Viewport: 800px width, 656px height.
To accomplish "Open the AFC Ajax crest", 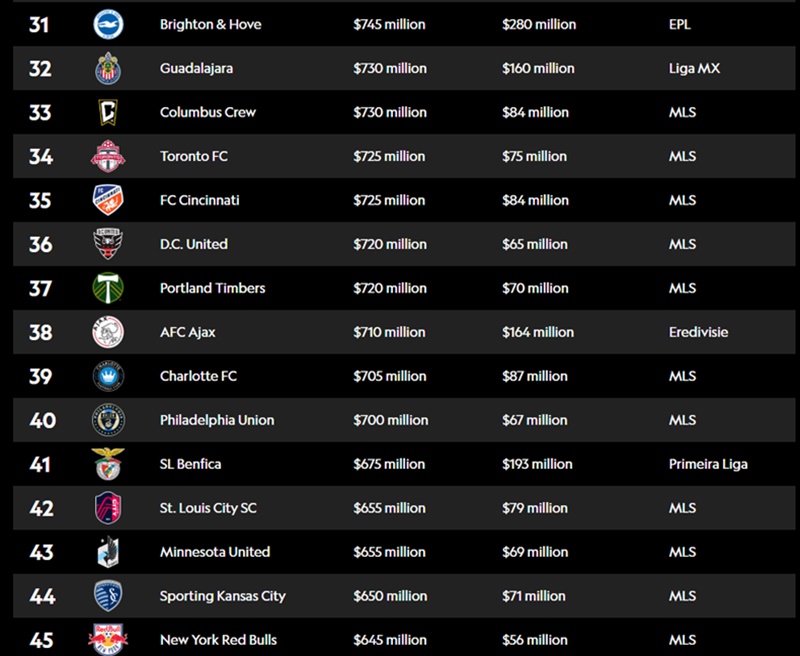I will [x=108, y=332].
